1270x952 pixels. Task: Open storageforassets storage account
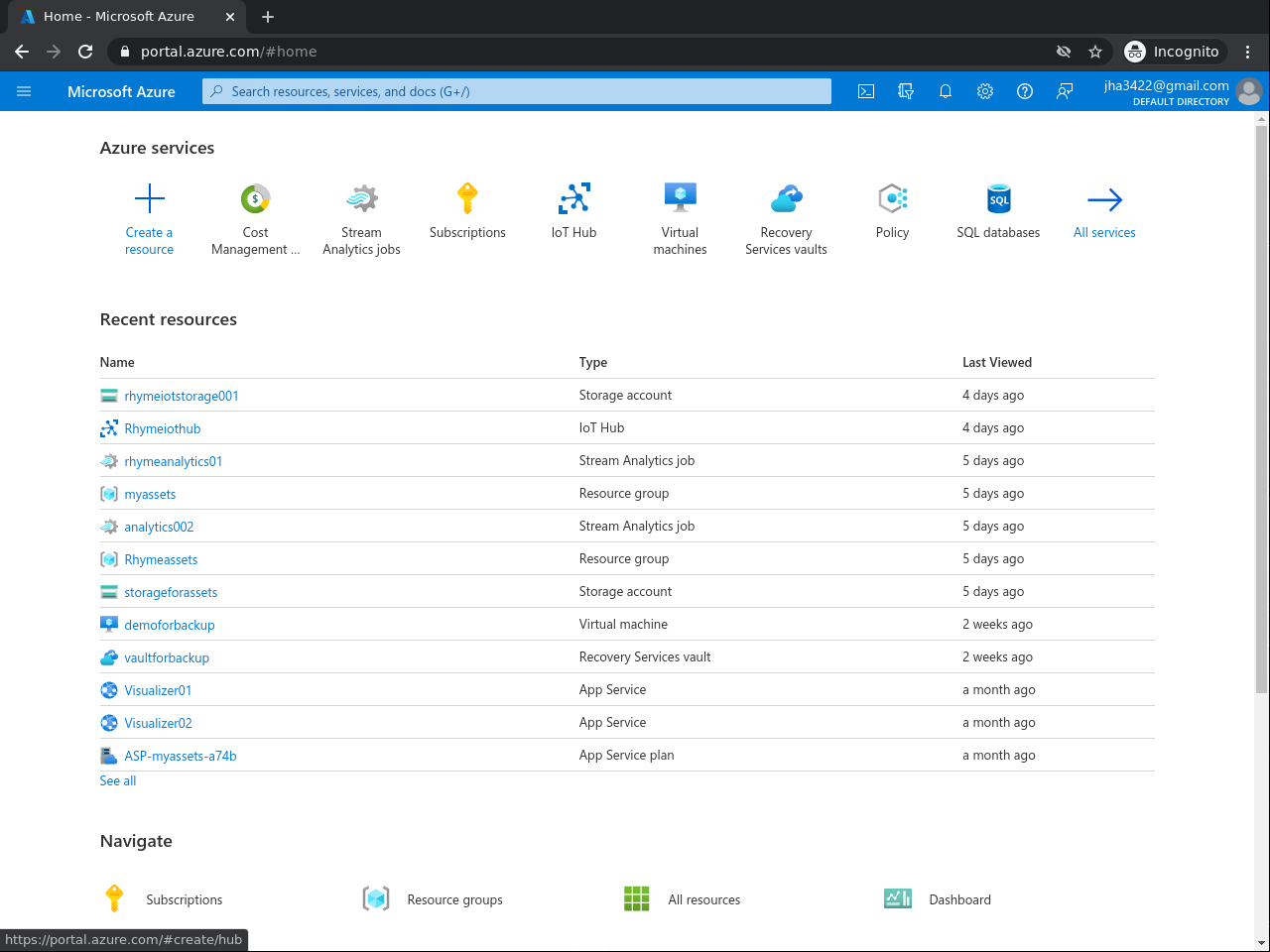coord(171,592)
